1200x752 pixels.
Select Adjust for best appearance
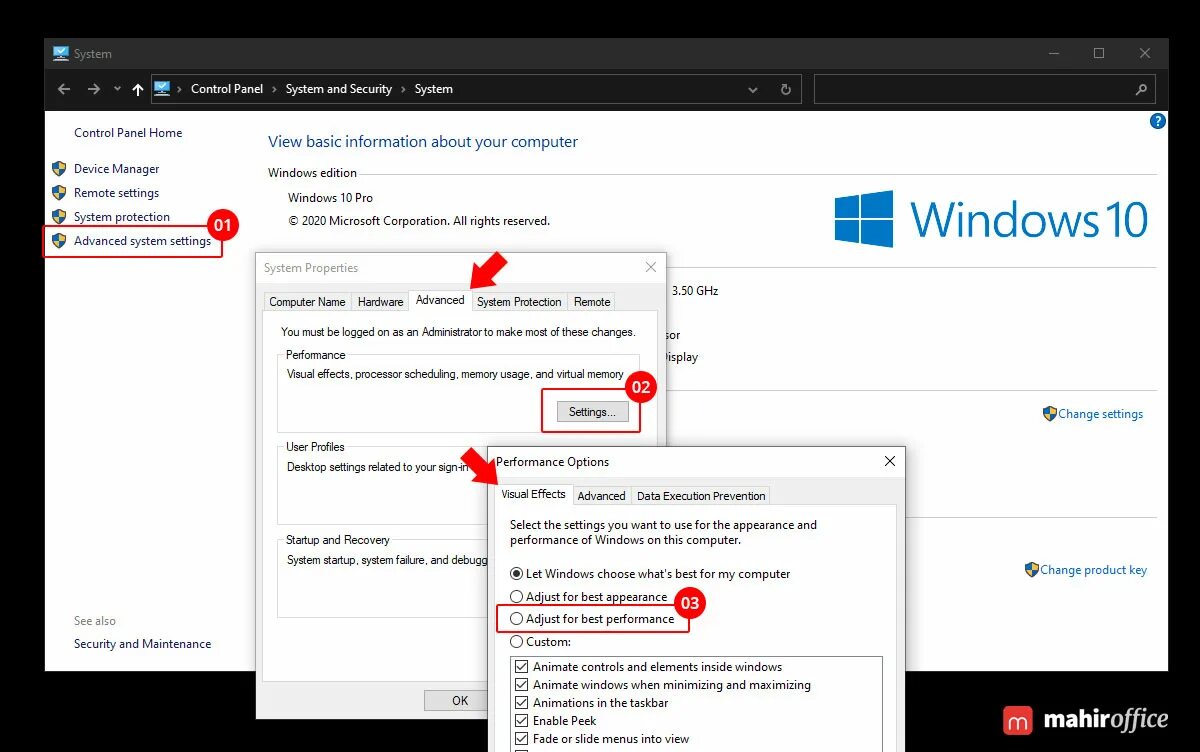588,597
